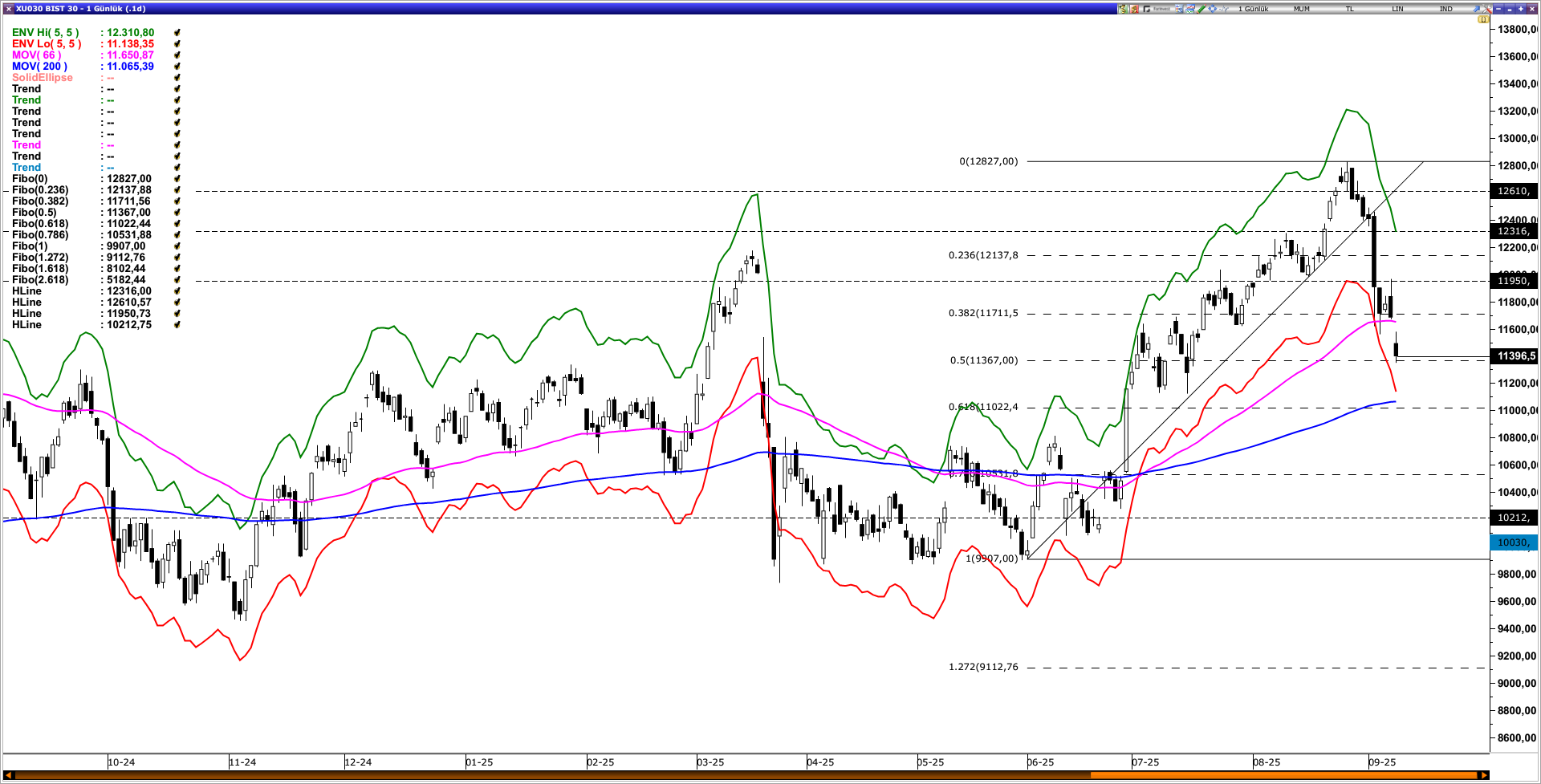Click the first green symbol icon in toolbar

[1123, 9]
